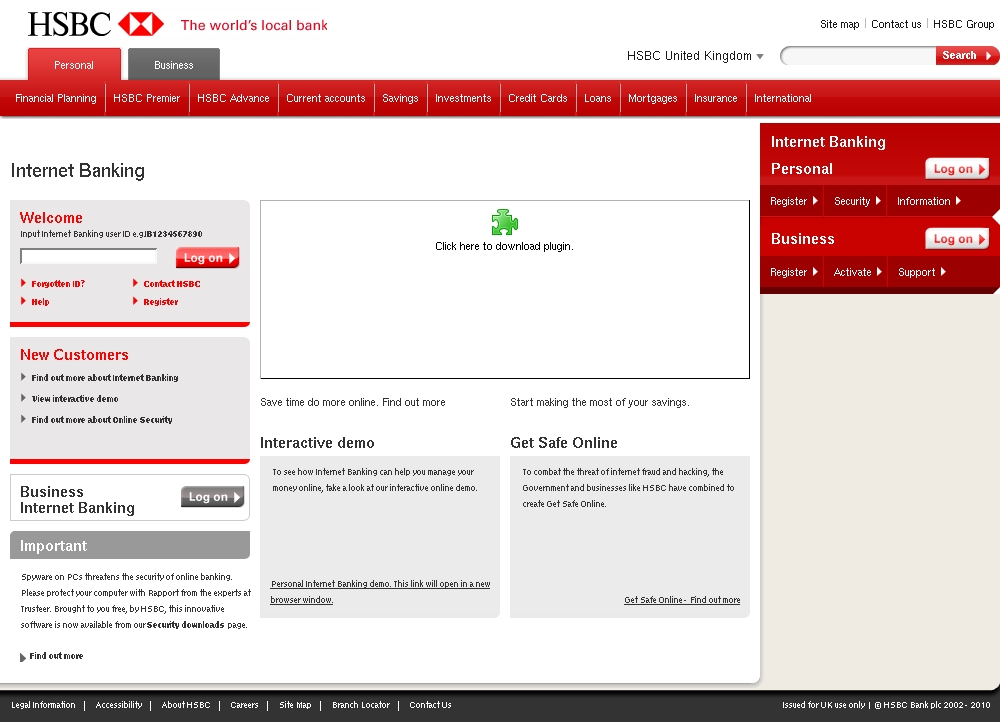Open the View interactive demo link
Viewport: 1000px width, 722px height.
click(x=75, y=399)
